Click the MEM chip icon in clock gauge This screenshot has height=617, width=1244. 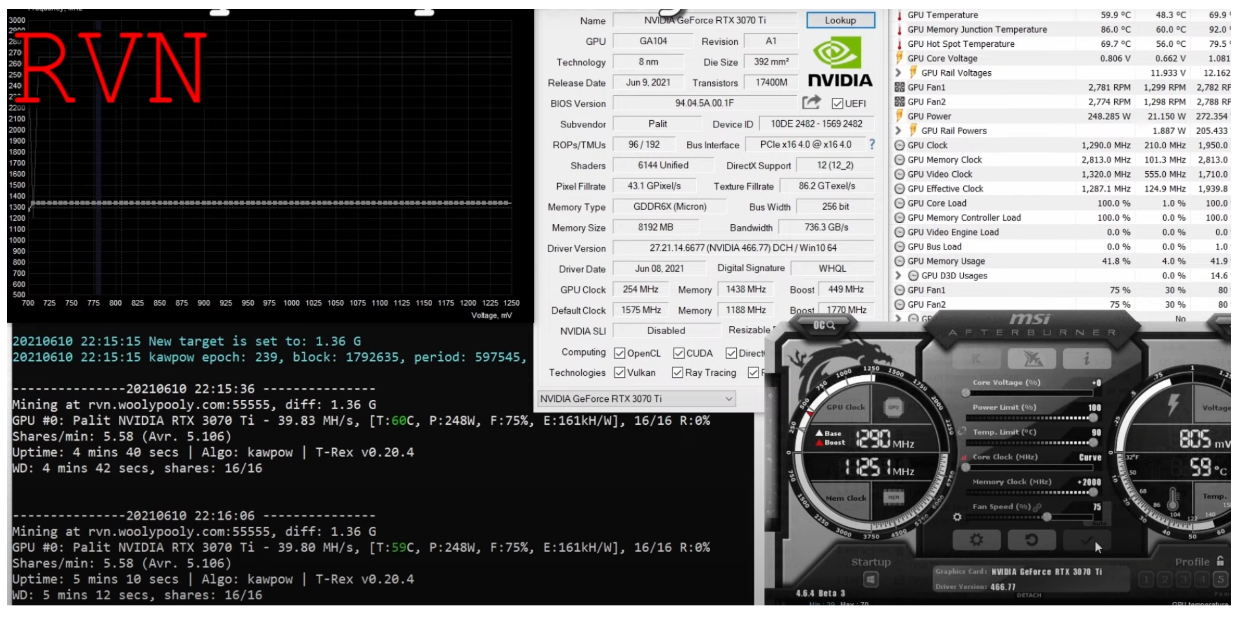coord(894,497)
